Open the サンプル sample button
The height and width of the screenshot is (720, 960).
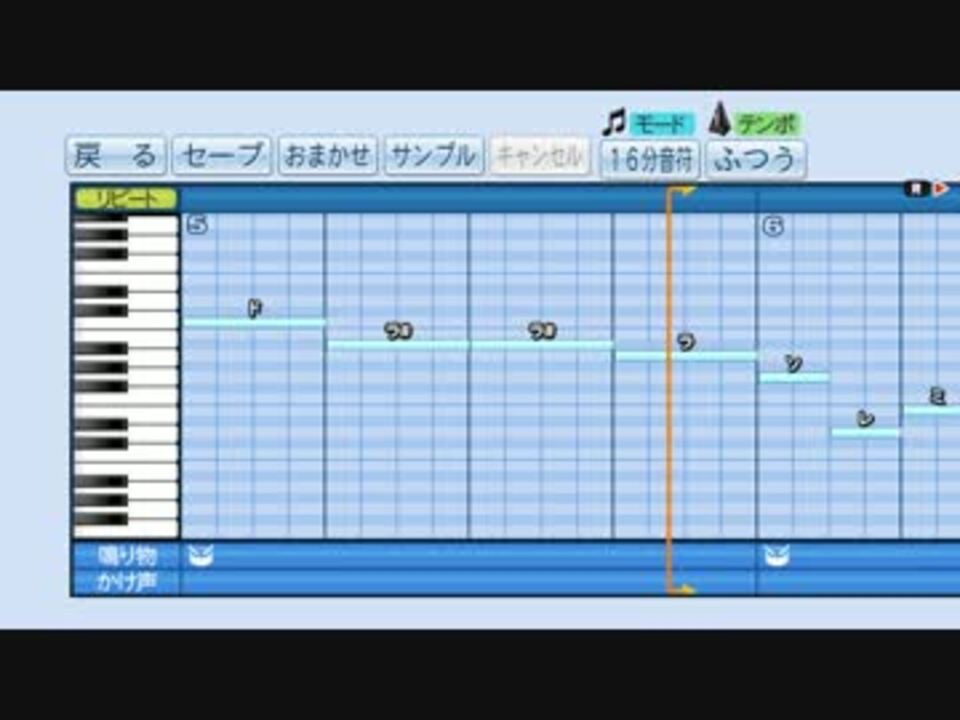[x=433, y=156]
